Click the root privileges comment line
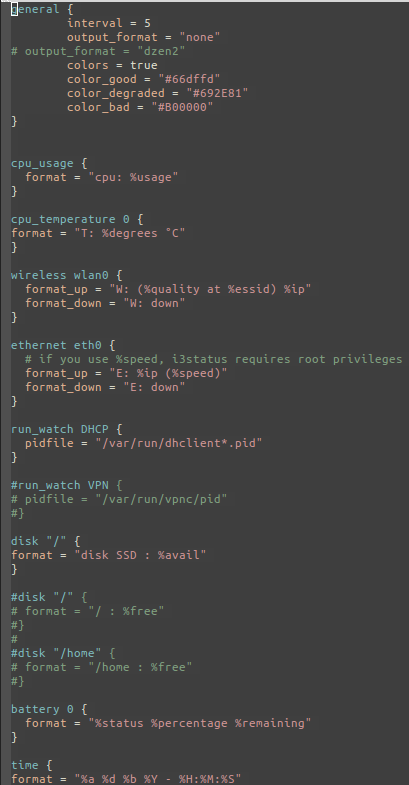This screenshot has width=409, height=785. tap(214, 359)
